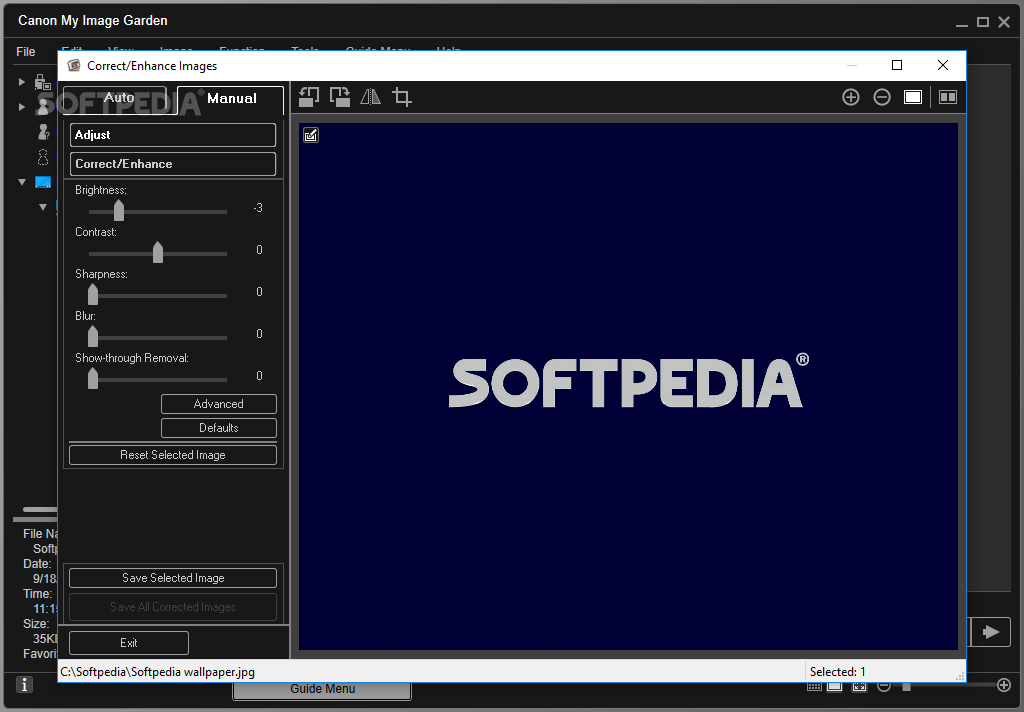1024x712 pixels.
Task: Select the Computer icon in sidebar
Action: click(42, 182)
